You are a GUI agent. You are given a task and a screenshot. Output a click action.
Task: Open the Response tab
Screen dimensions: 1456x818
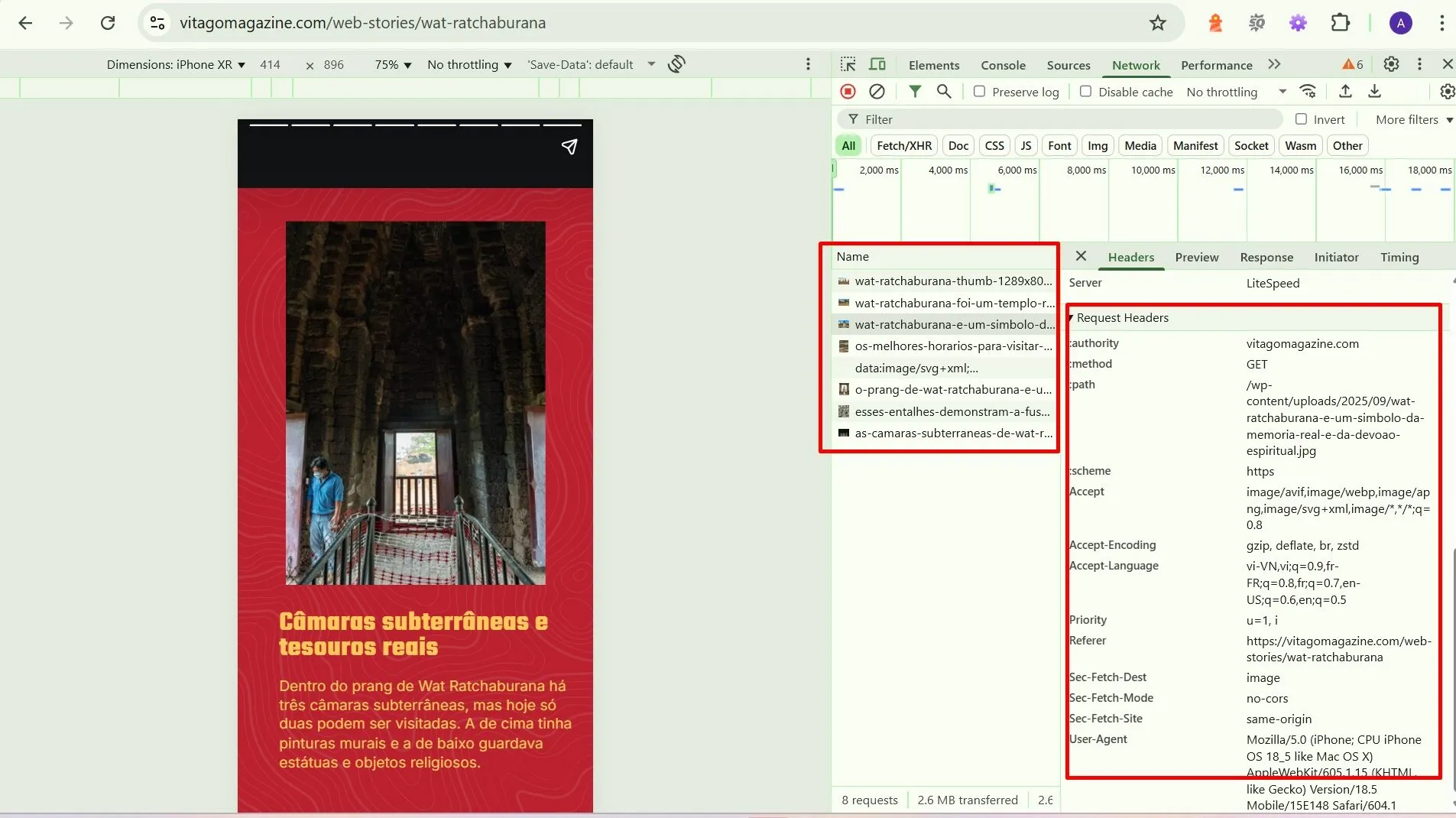click(1266, 258)
